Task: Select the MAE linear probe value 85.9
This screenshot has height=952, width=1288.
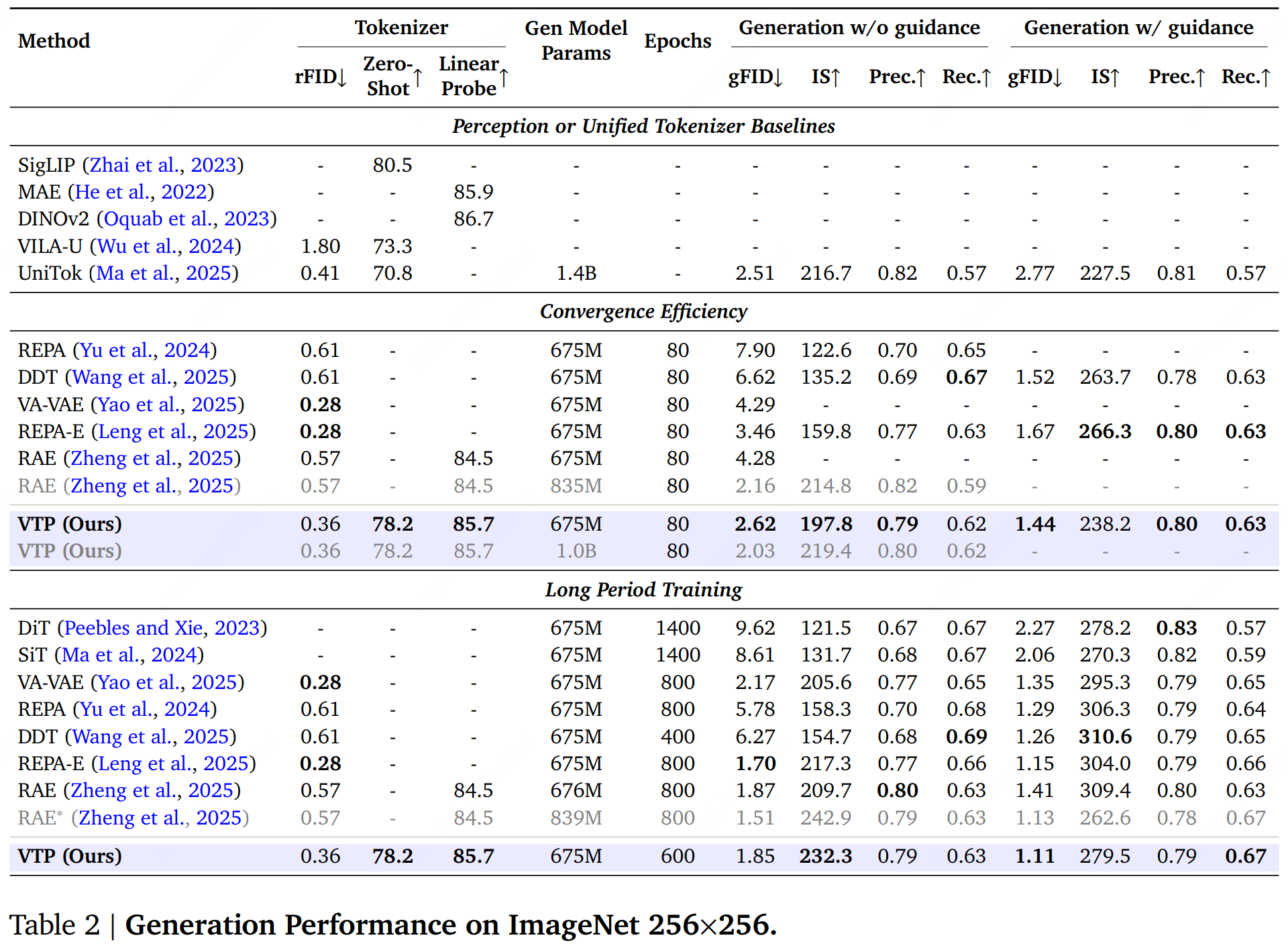Action: point(474,192)
